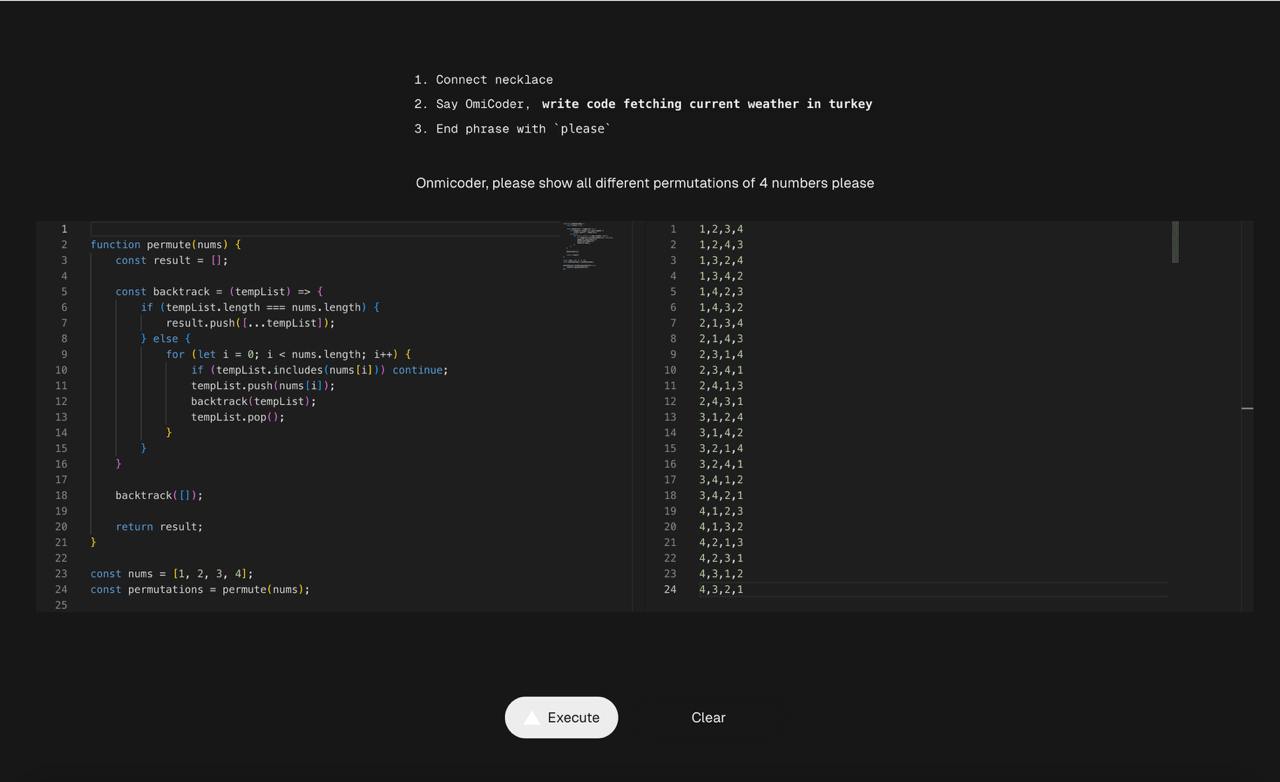Image resolution: width=1280 pixels, height=782 pixels.
Task: Click output row '2,4,3,1'
Action: click(721, 401)
